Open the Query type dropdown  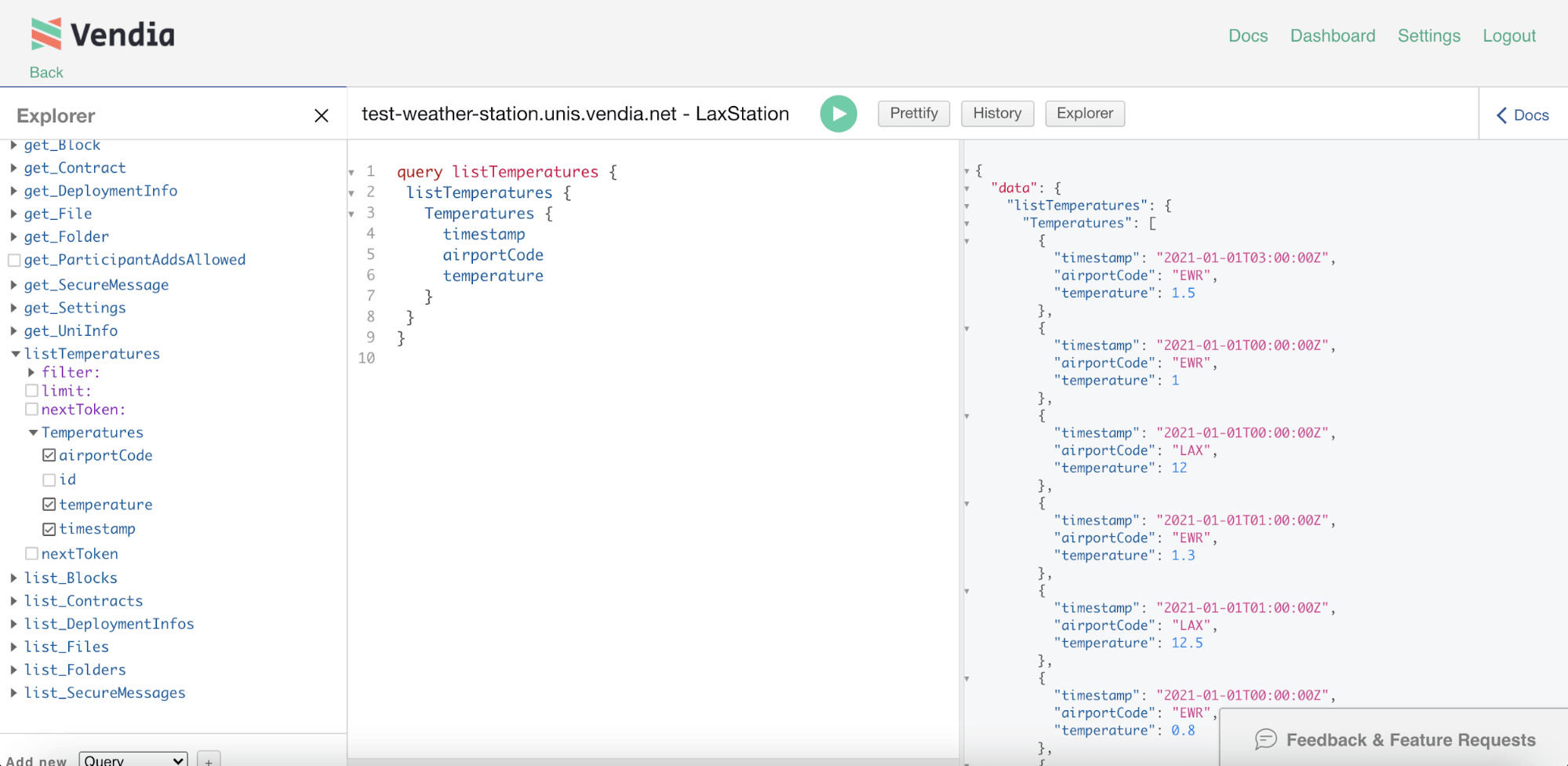point(133,759)
